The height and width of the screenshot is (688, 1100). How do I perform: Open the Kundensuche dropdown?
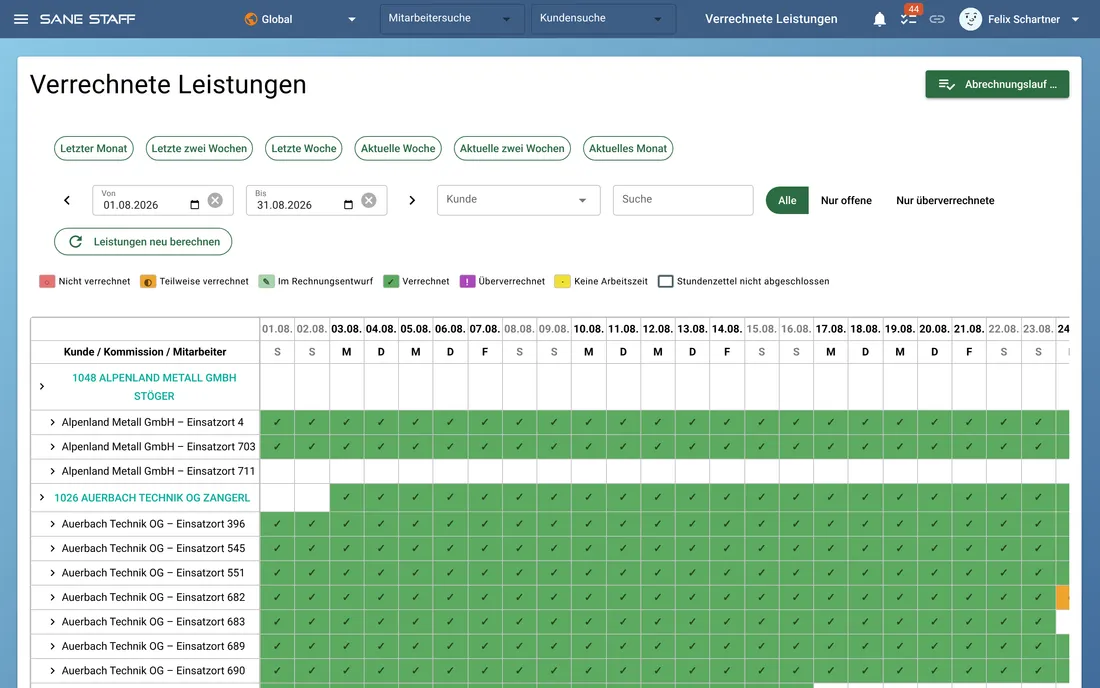tap(603, 19)
